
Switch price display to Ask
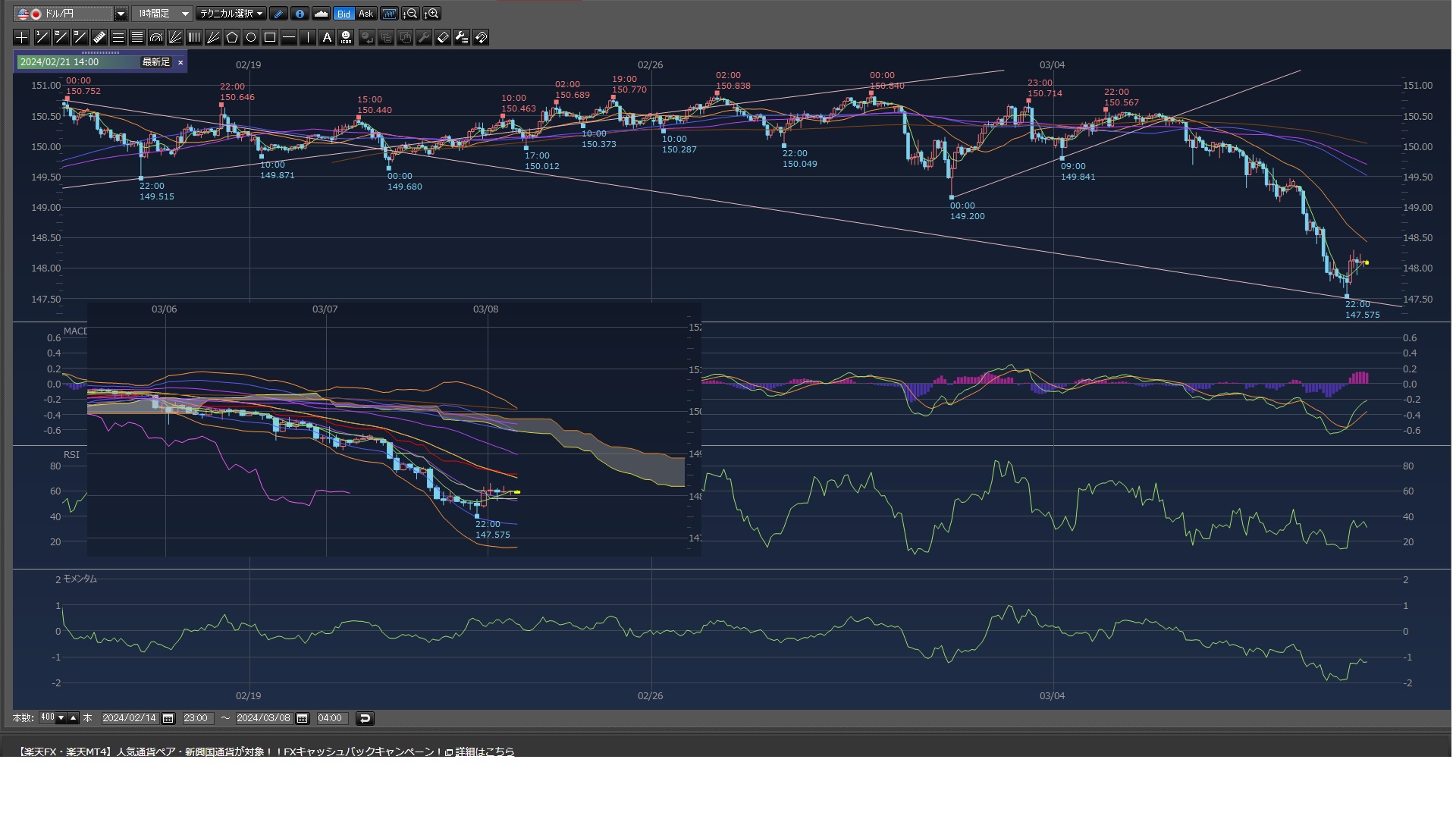click(366, 14)
